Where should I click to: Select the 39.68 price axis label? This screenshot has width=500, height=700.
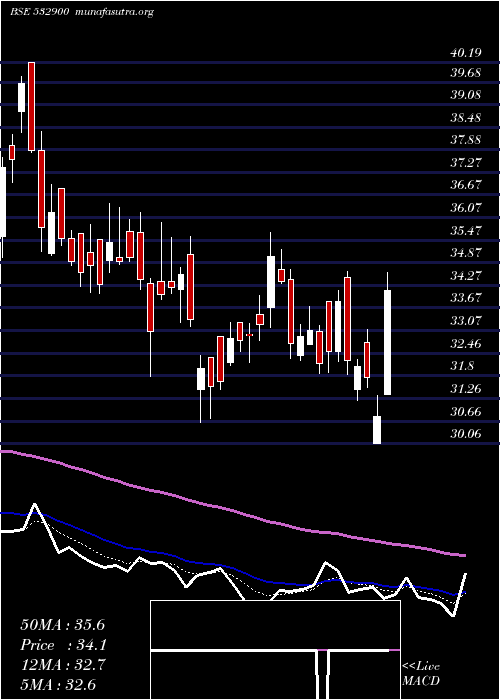(466, 73)
